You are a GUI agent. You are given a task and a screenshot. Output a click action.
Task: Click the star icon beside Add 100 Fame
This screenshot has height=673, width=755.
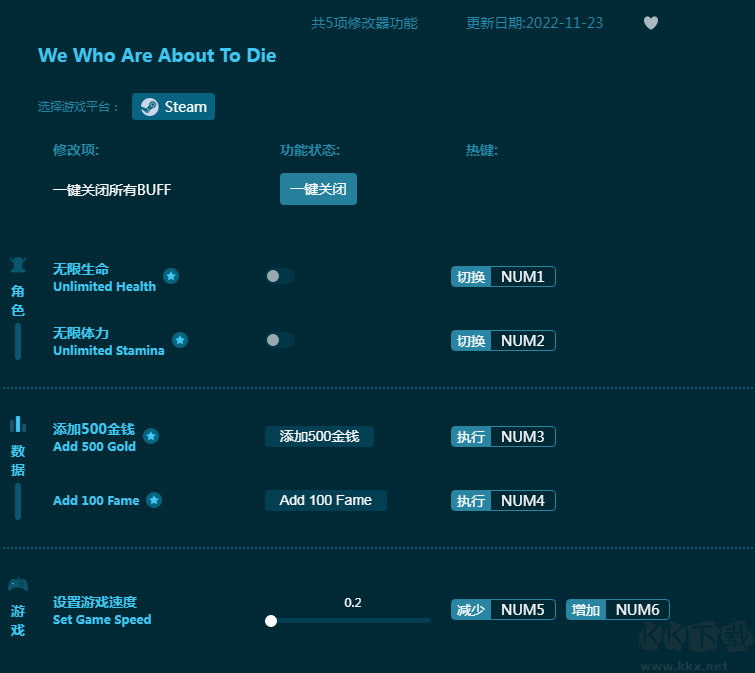pyautogui.click(x=154, y=500)
